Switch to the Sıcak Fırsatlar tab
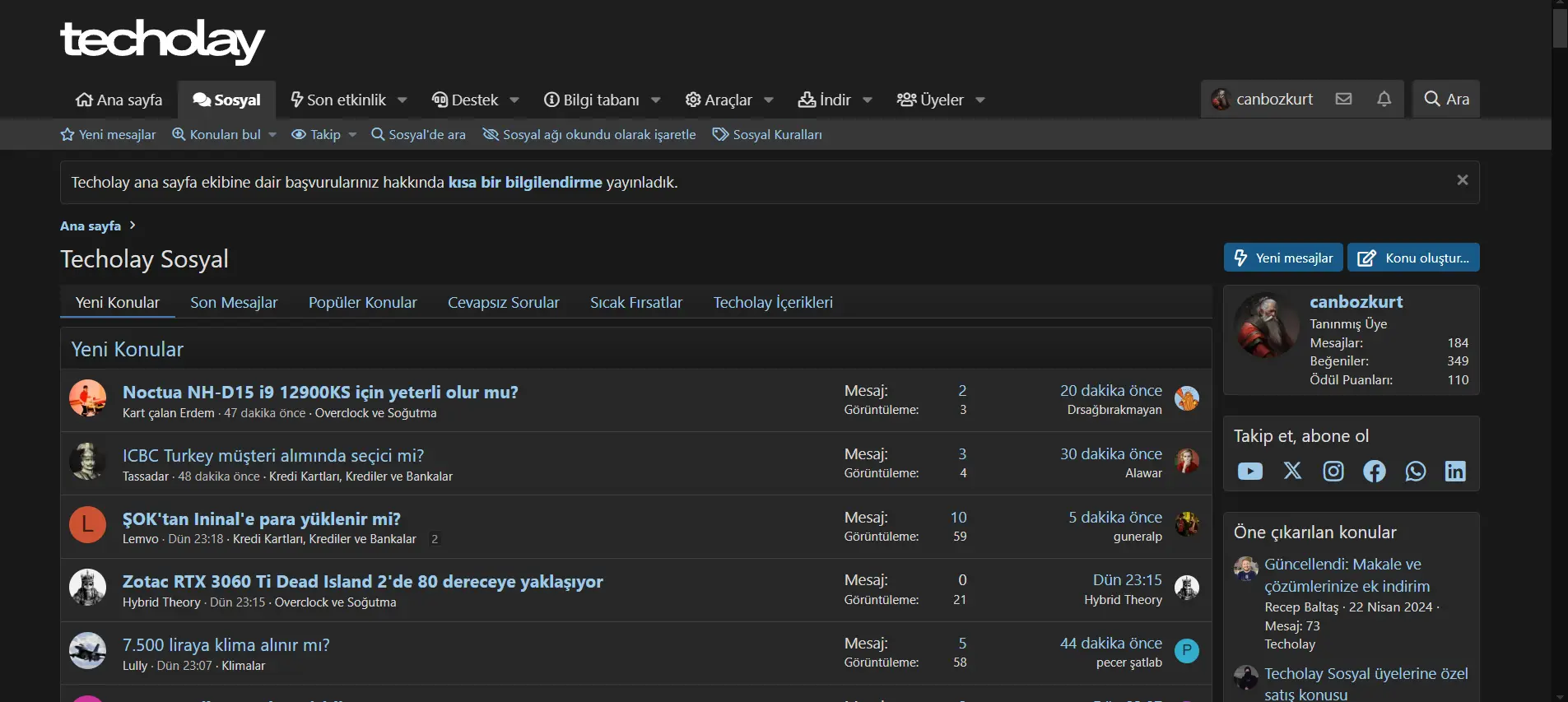 (636, 302)
